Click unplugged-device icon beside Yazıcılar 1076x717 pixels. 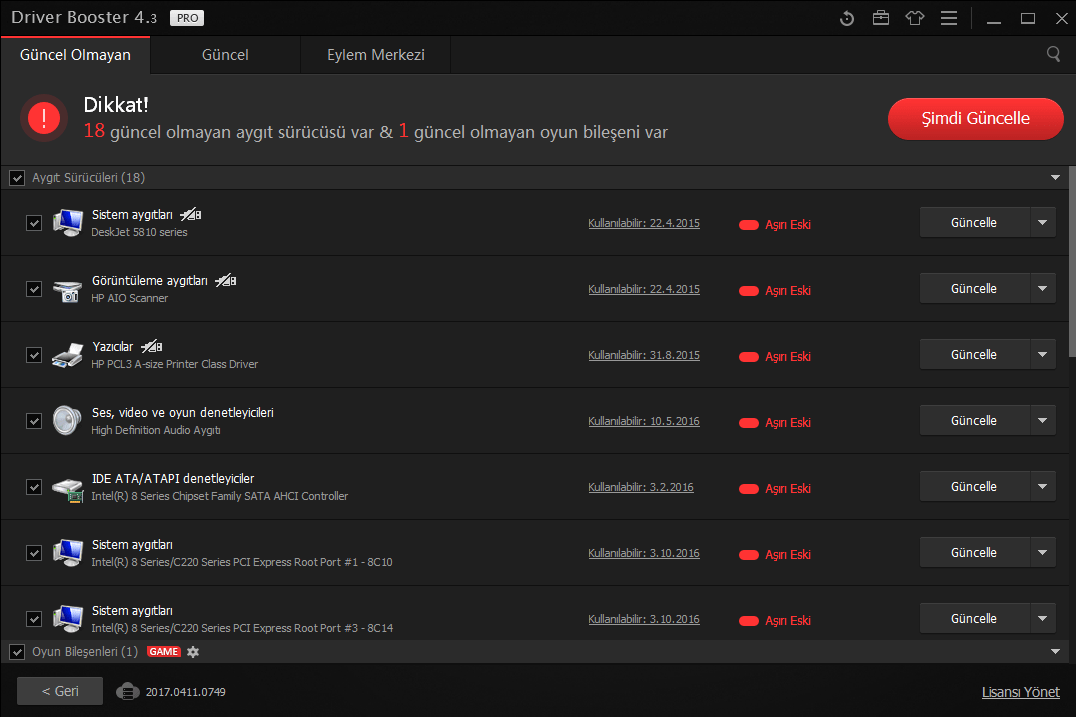coord(152,346)
